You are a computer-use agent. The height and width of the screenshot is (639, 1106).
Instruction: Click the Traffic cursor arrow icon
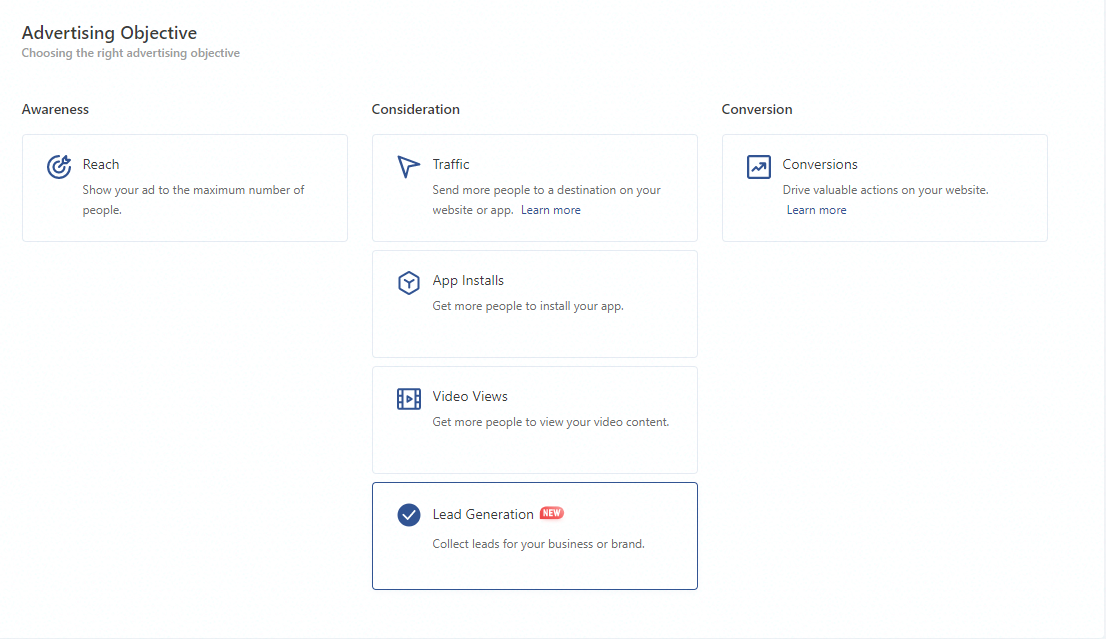(x=408, y=166)
